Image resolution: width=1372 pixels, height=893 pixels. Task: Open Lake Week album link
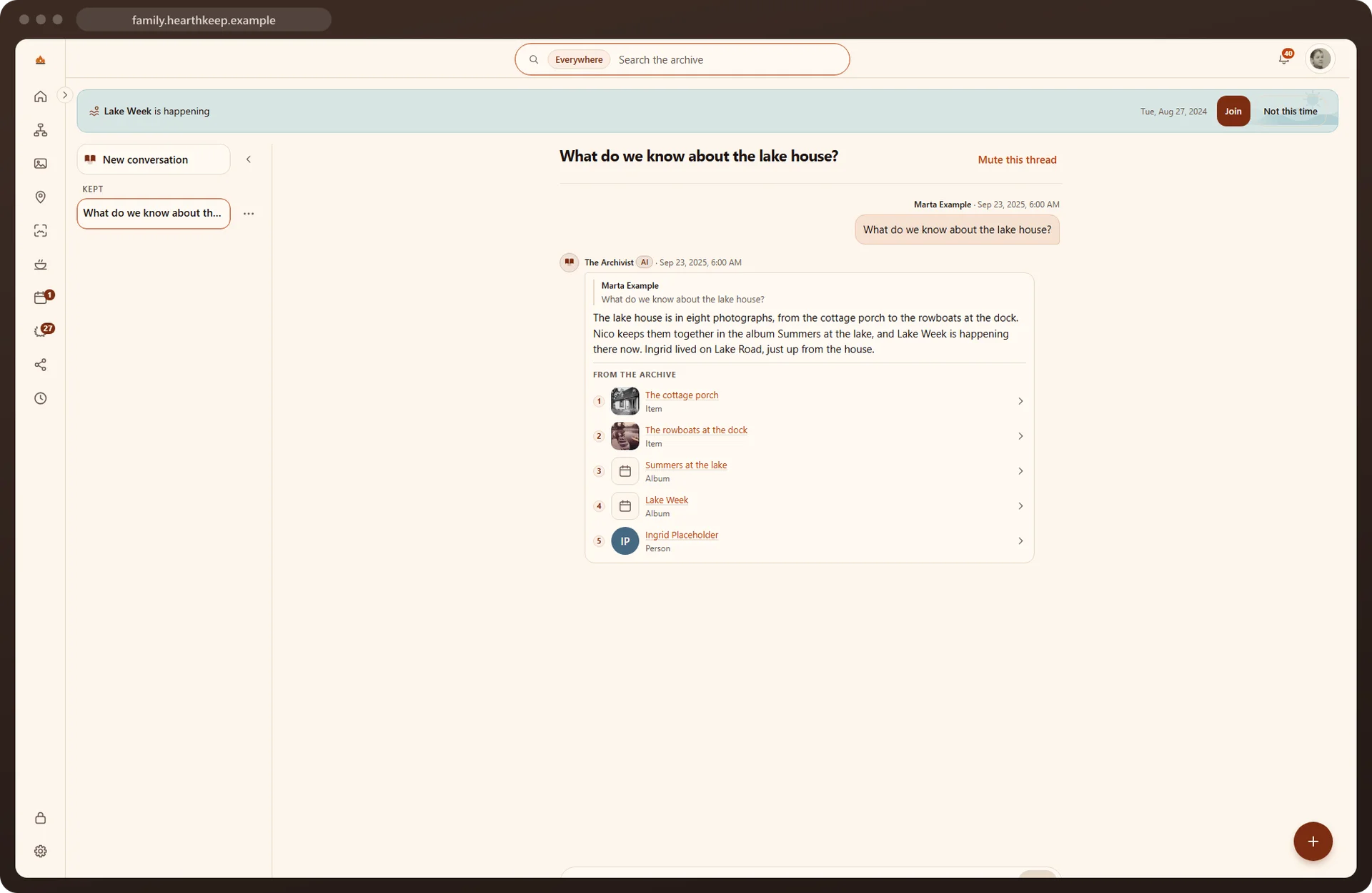(x=667, y=500)
